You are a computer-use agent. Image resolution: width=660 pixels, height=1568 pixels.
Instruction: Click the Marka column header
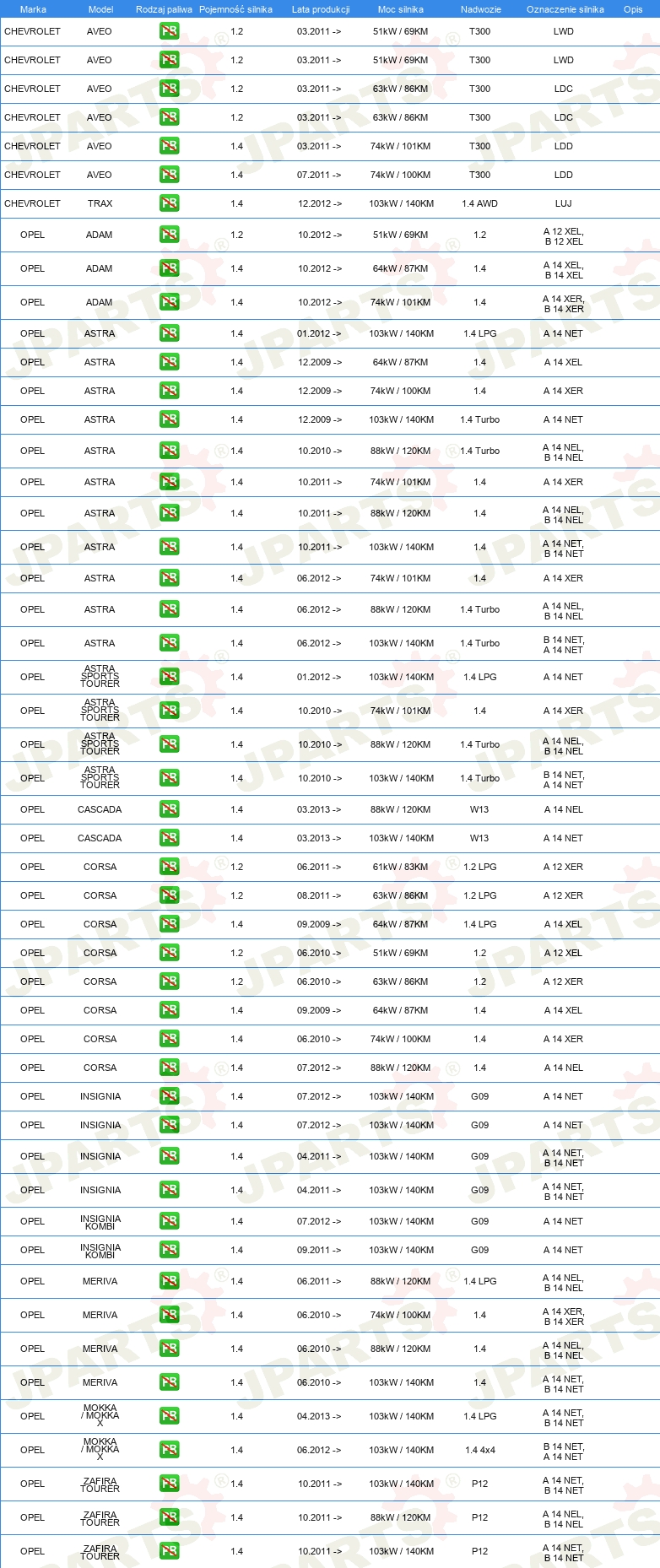point(33,9)
